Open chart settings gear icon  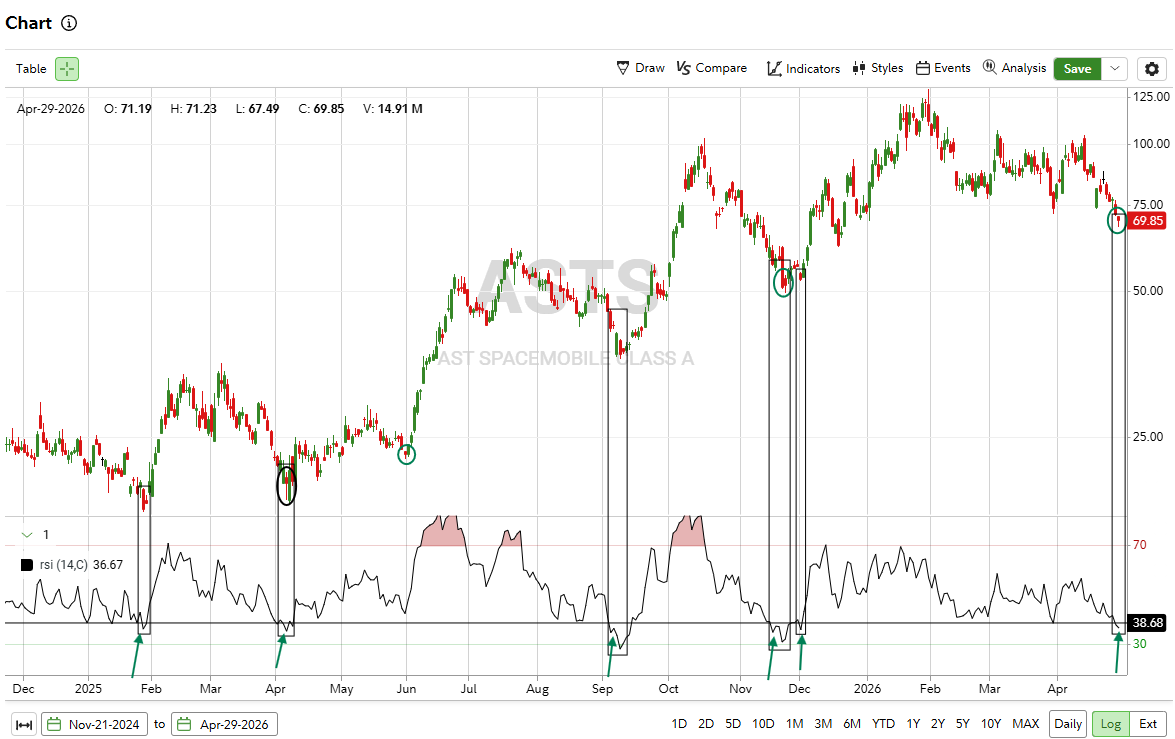[x=1152, y=69]
